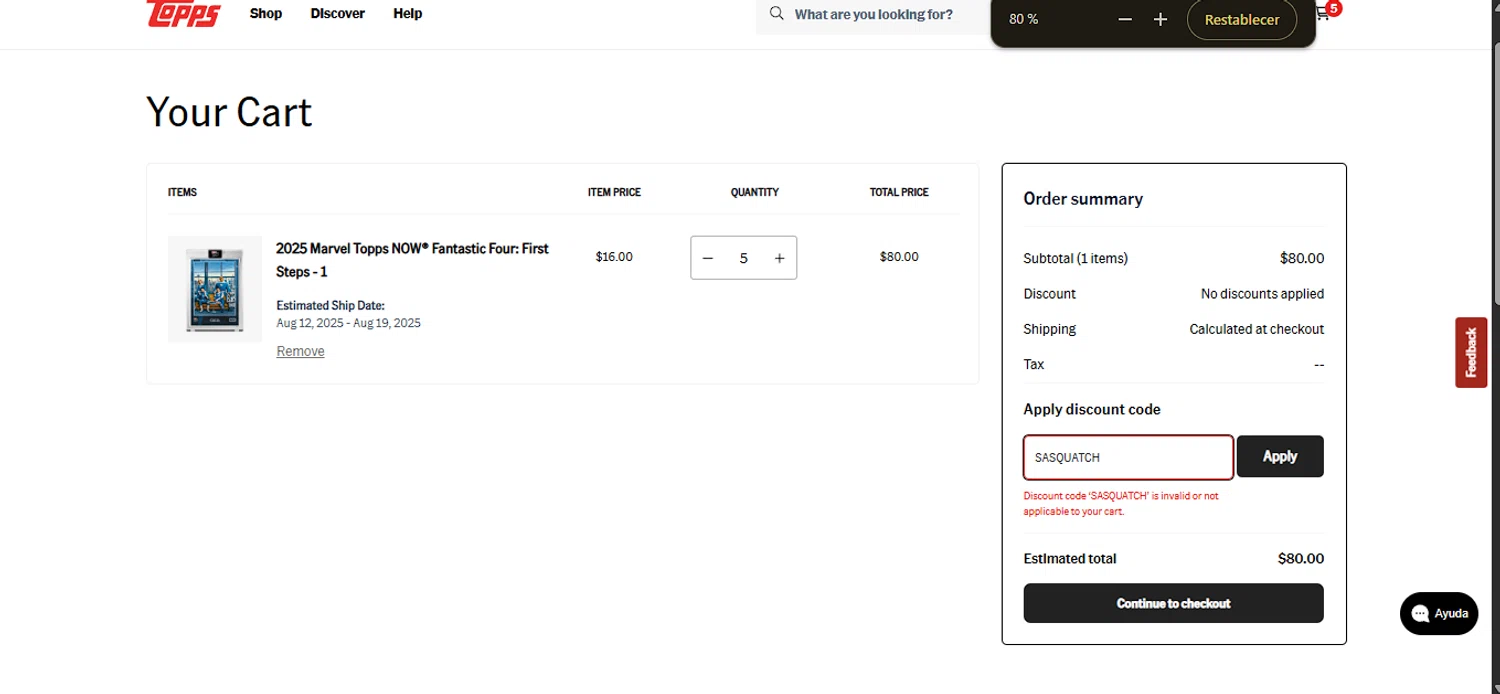Open the Help menu

click(407, 14)
